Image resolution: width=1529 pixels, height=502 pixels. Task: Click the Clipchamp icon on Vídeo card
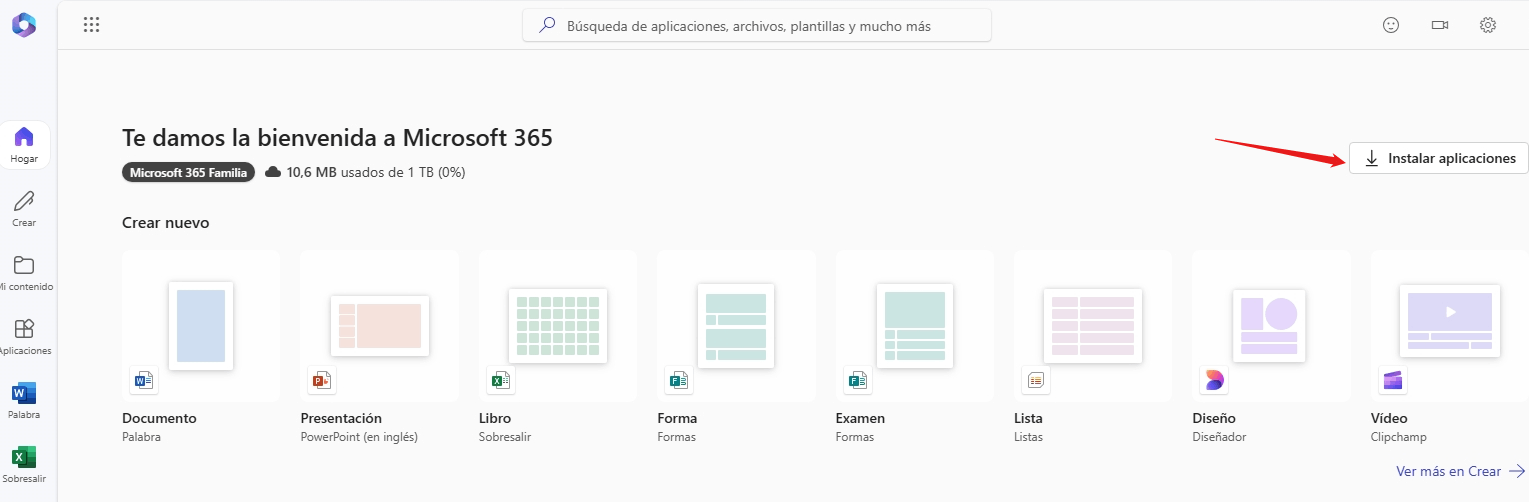click(x=1393, y=380)
